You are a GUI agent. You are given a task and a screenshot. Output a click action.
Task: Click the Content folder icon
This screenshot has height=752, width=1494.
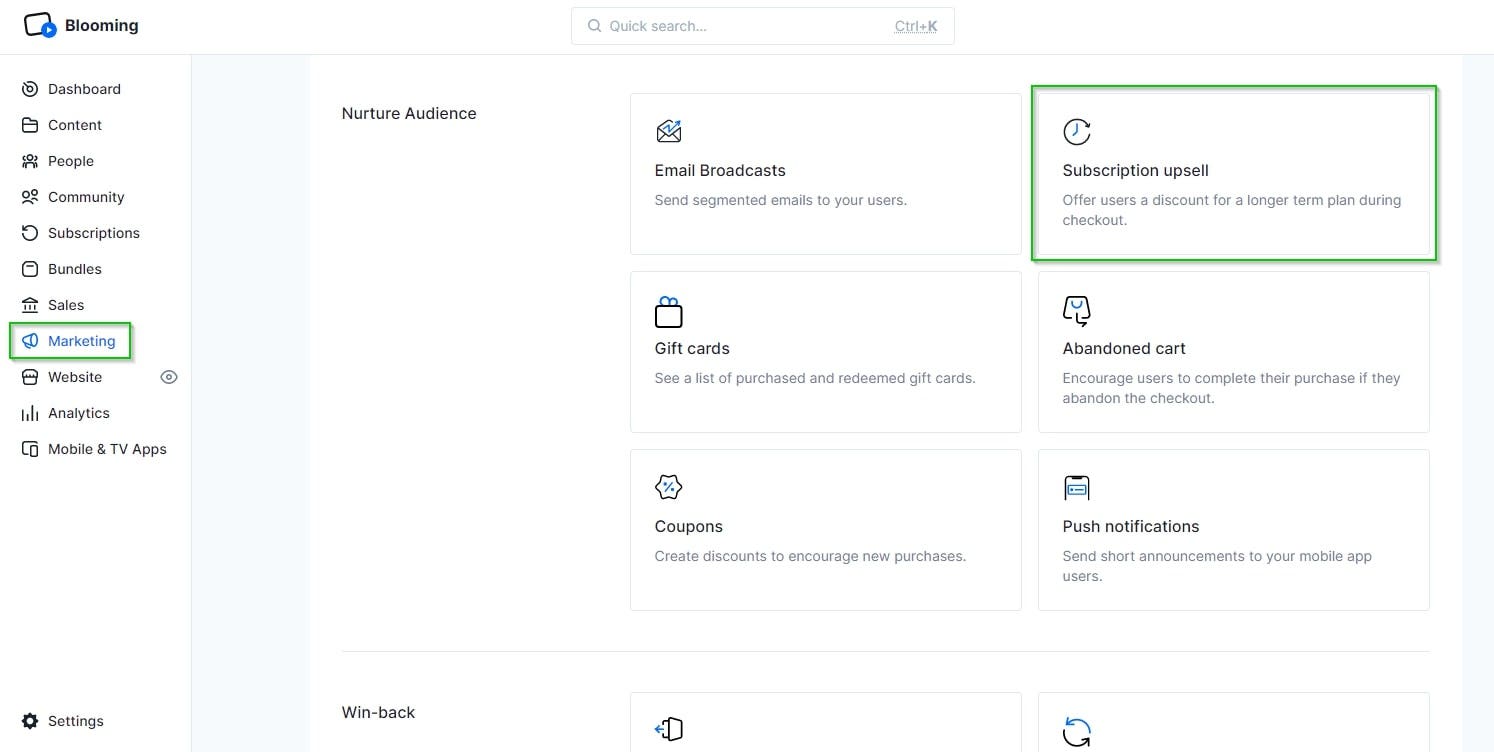[30, 125]
